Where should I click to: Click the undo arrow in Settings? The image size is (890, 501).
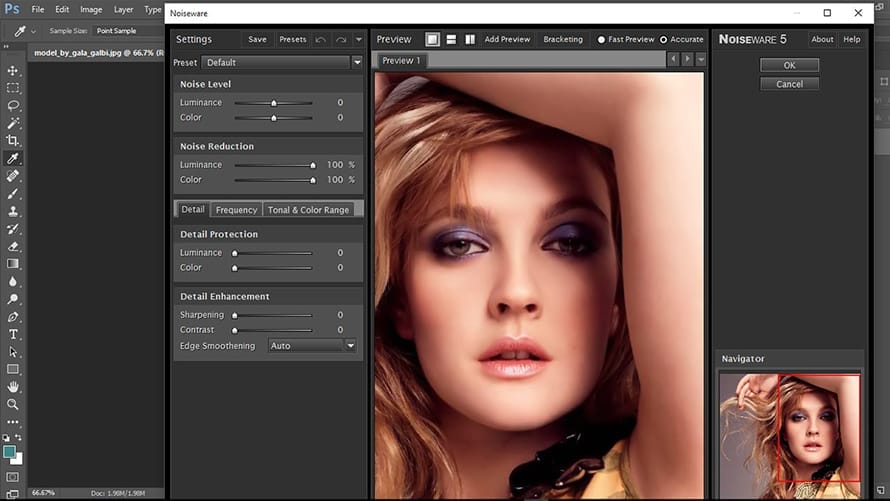(320, 40)
